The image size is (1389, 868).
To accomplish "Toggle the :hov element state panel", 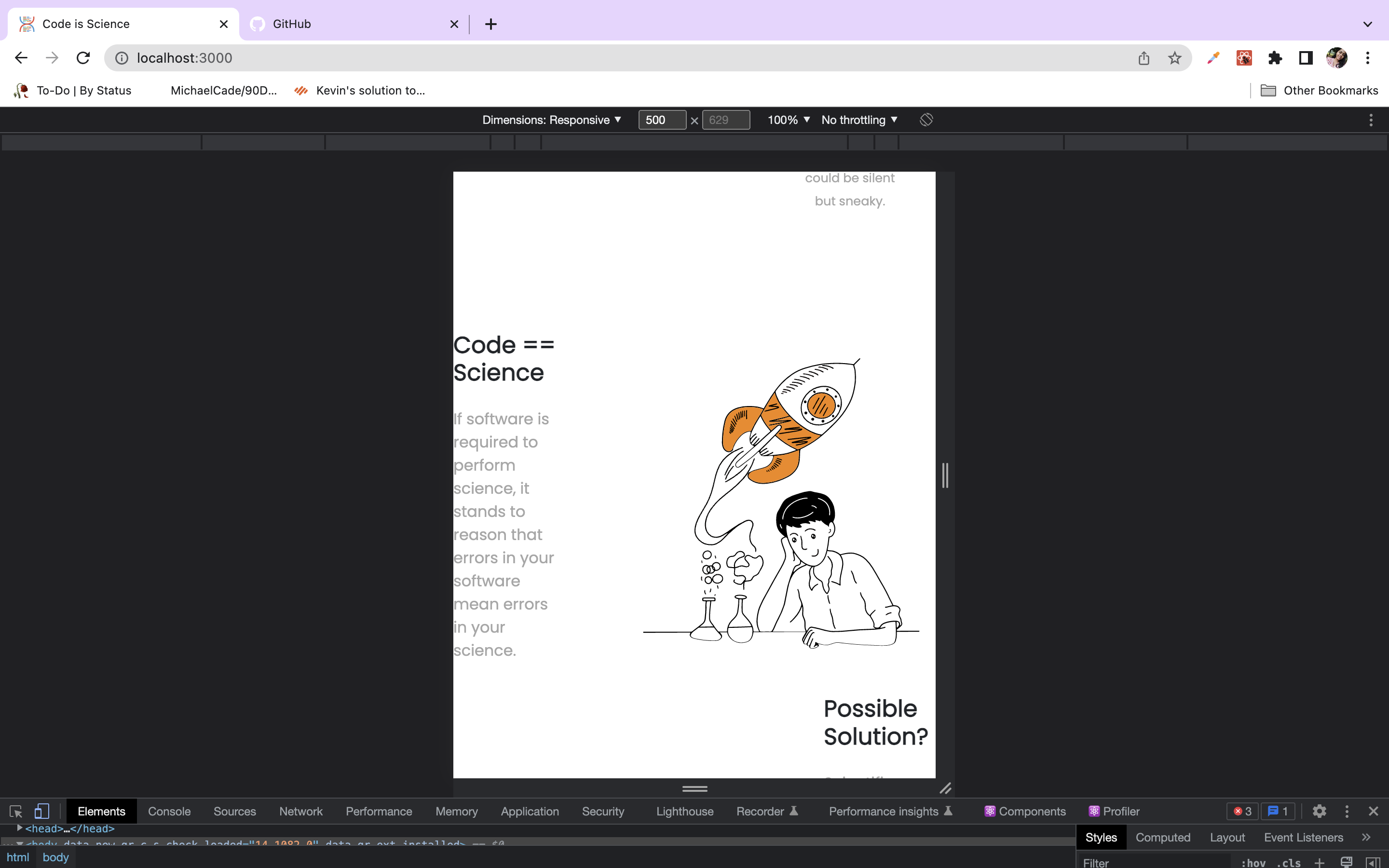I will tap(1253, 862).
